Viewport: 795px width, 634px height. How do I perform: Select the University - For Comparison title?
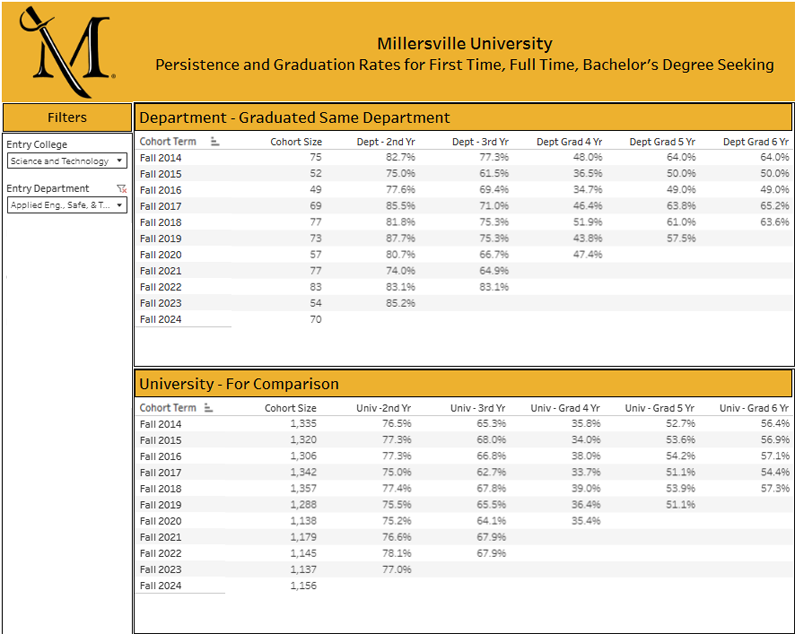[239, 384]
